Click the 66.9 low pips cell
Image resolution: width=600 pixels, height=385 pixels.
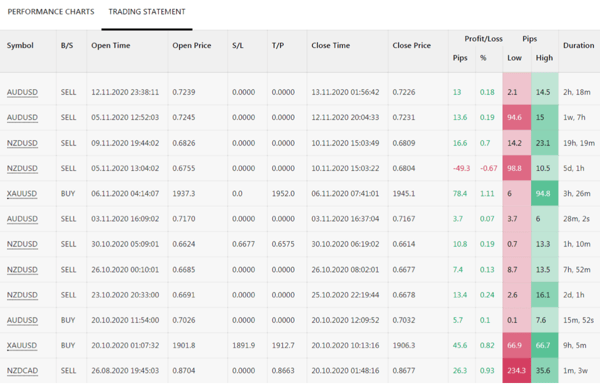click(517, 346)
